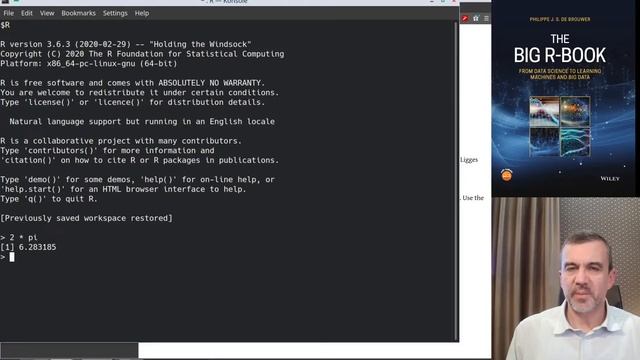Open the Bookmarks menu in Konsole

78,13
